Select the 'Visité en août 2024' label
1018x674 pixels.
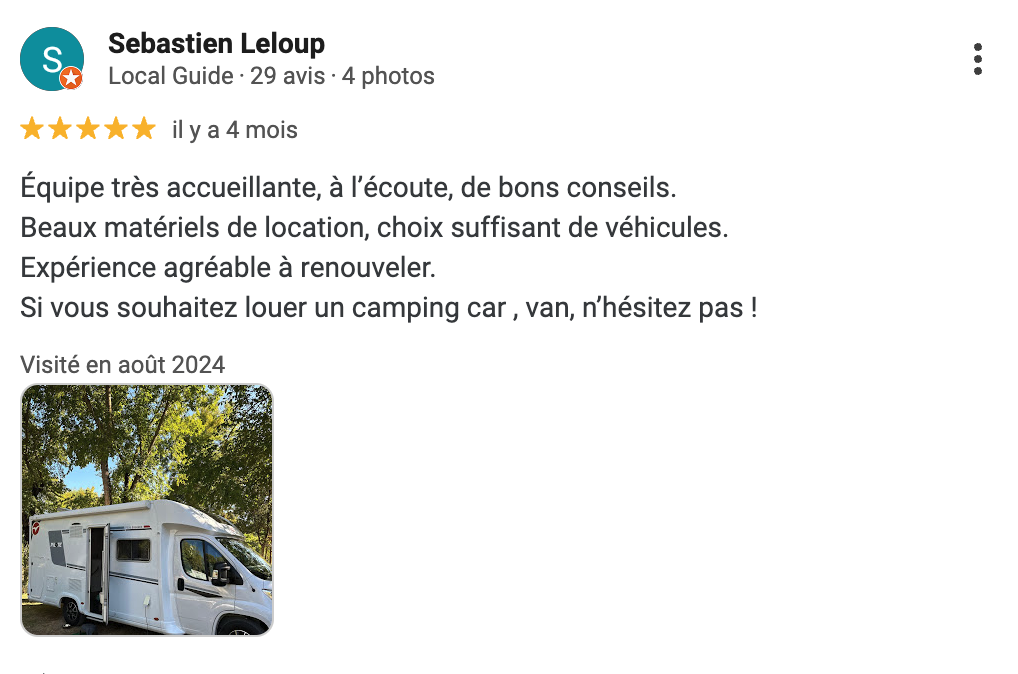122,365
